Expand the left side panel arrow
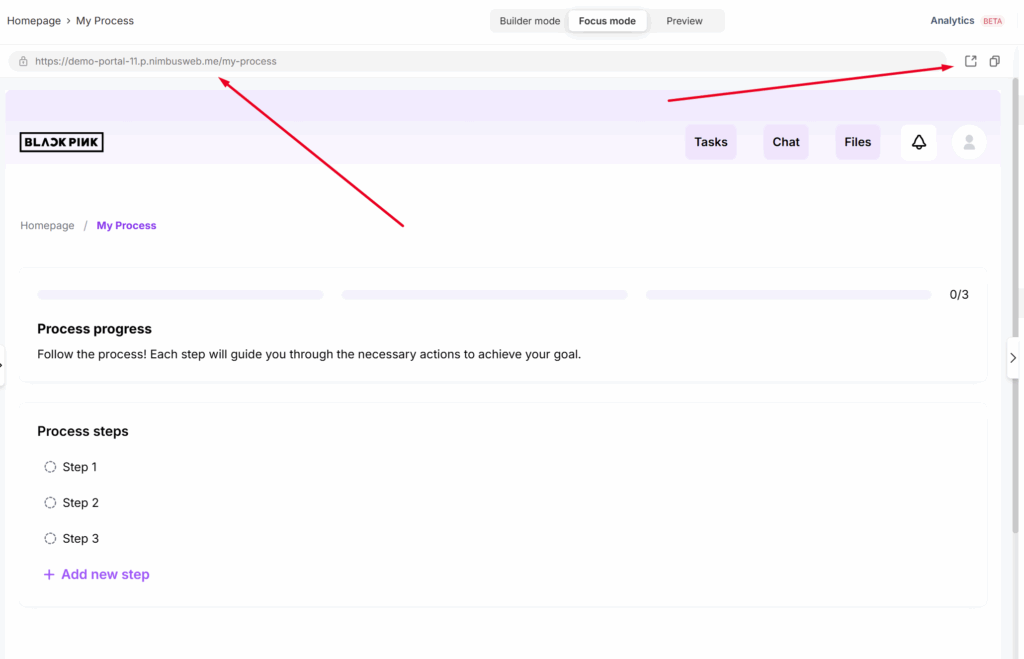1024x659 pixels. point(3,365)
